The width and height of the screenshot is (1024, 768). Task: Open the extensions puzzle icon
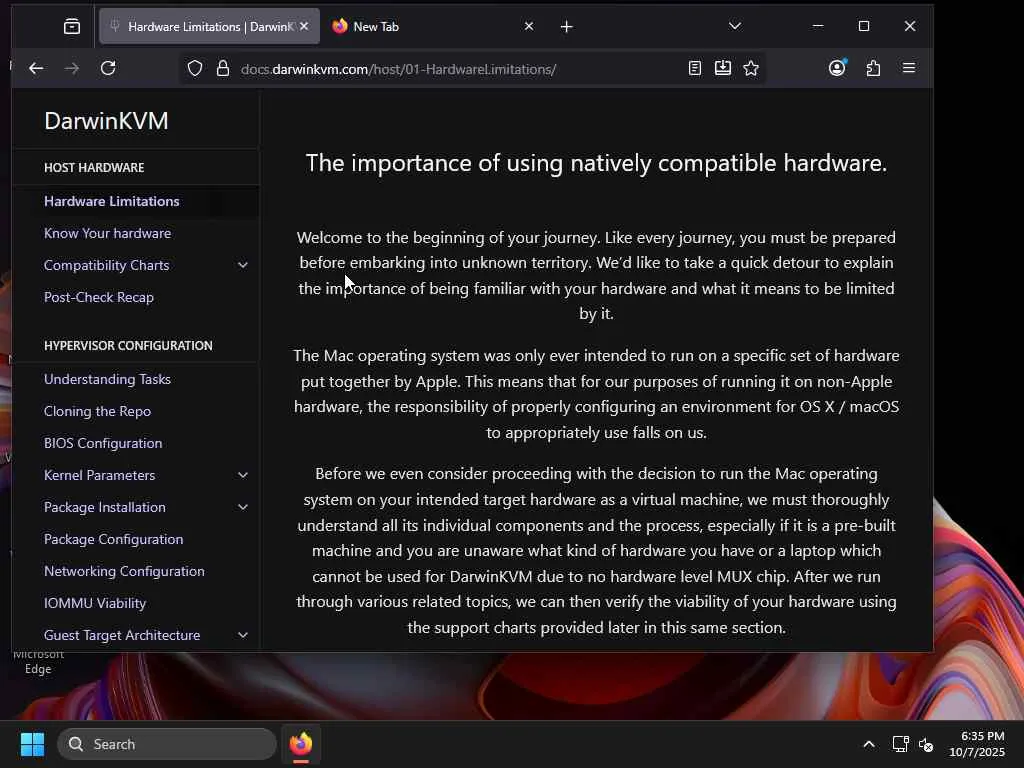[x=873, y=69]
